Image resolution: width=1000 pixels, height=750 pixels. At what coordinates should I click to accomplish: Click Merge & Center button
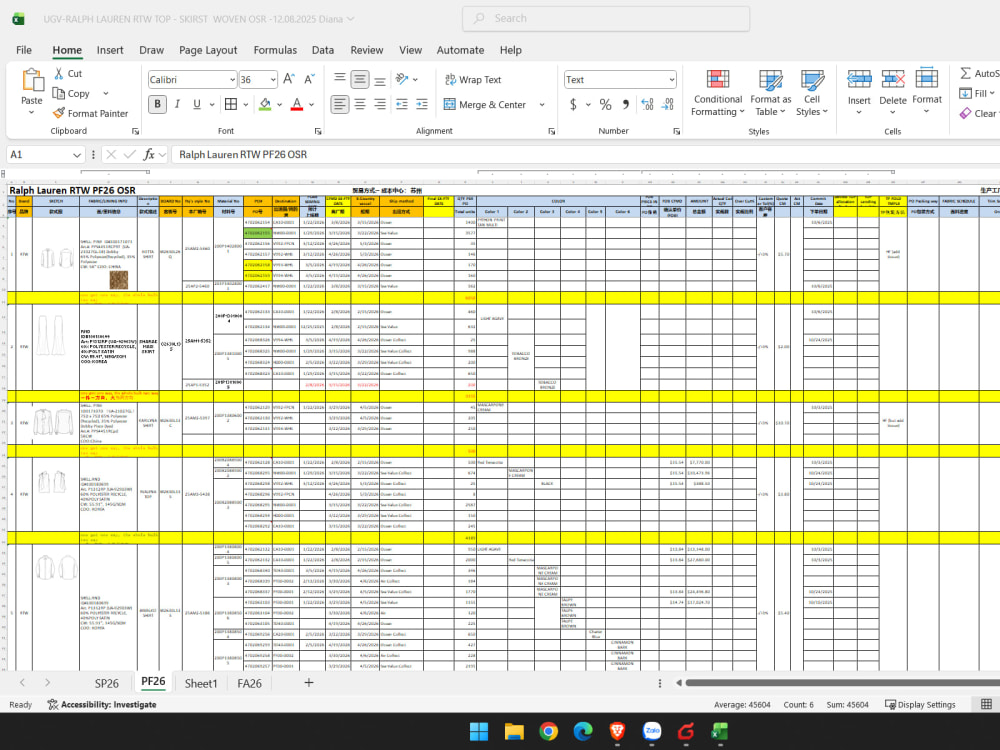click(x=485, y=105)
